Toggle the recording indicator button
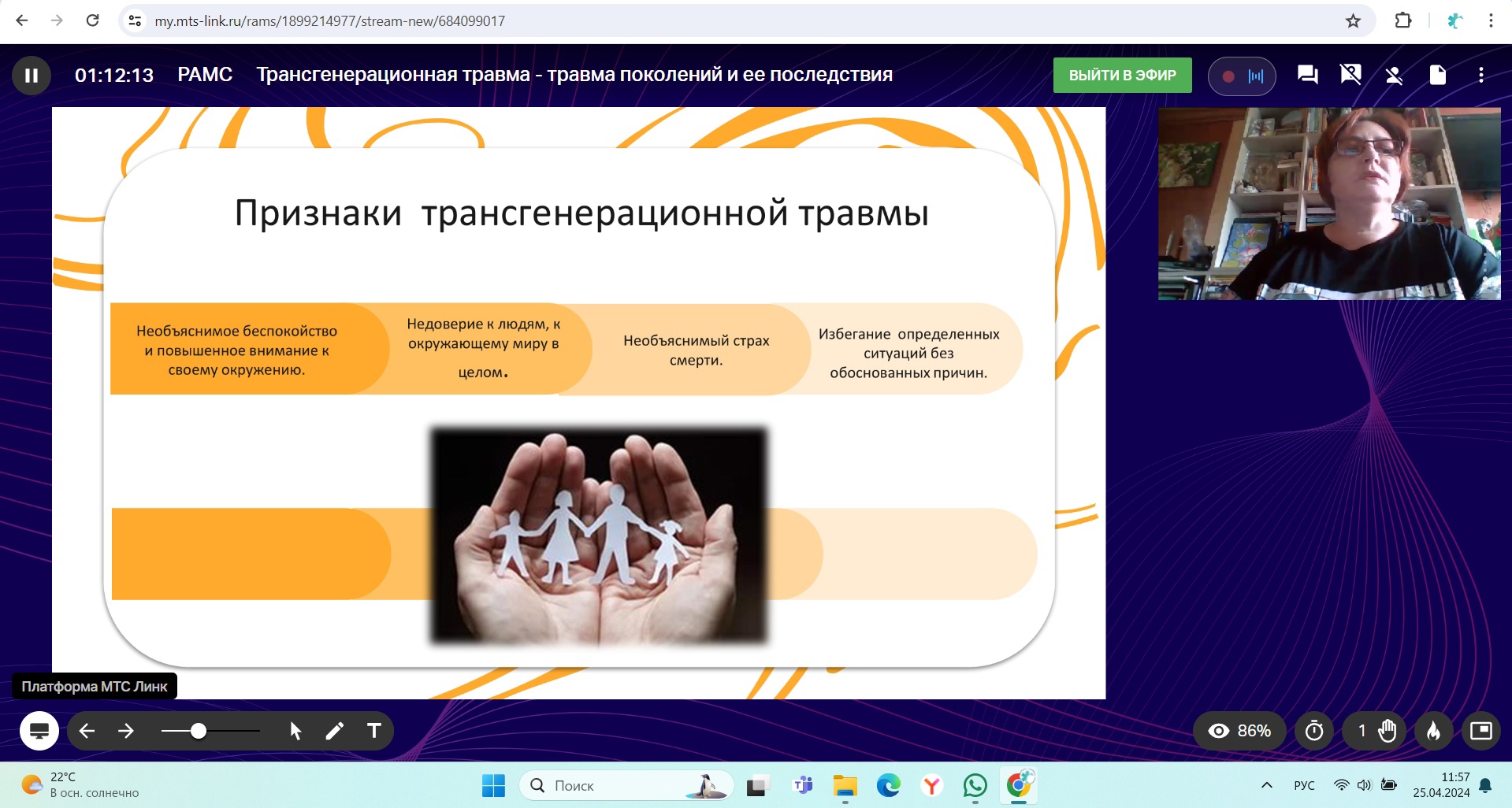The width and height of the screenshot is (1512, 808). coord(1241,76)
